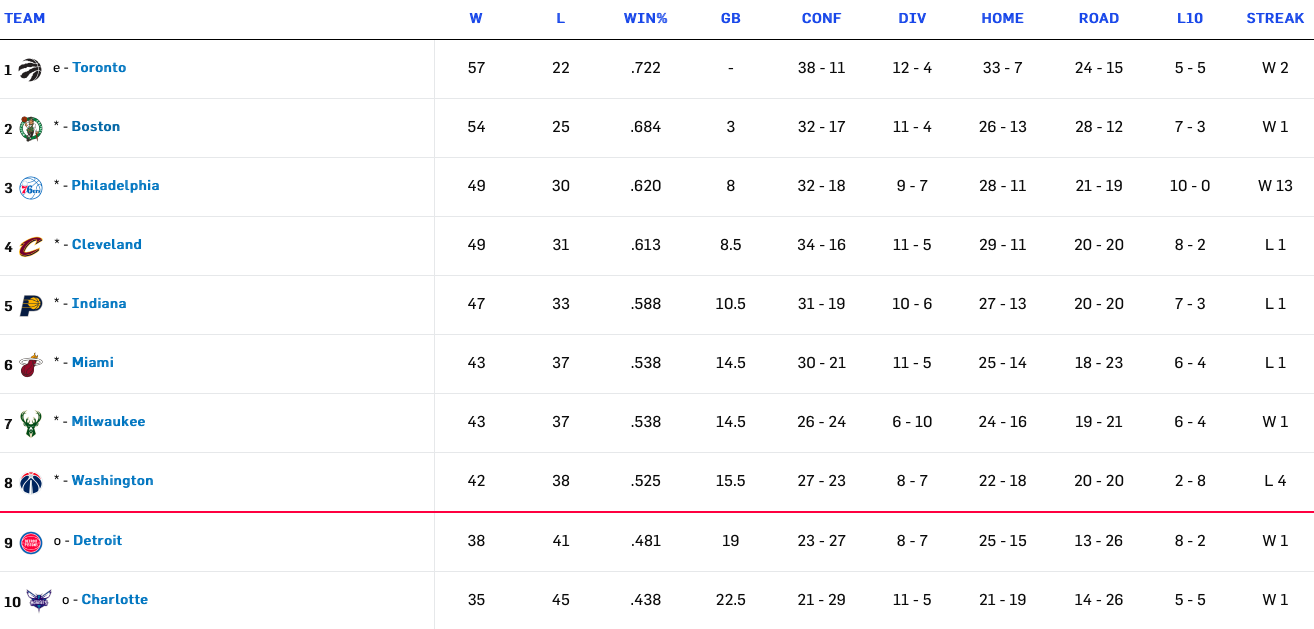Click the Indiana Pacers logo

point(30,305)
